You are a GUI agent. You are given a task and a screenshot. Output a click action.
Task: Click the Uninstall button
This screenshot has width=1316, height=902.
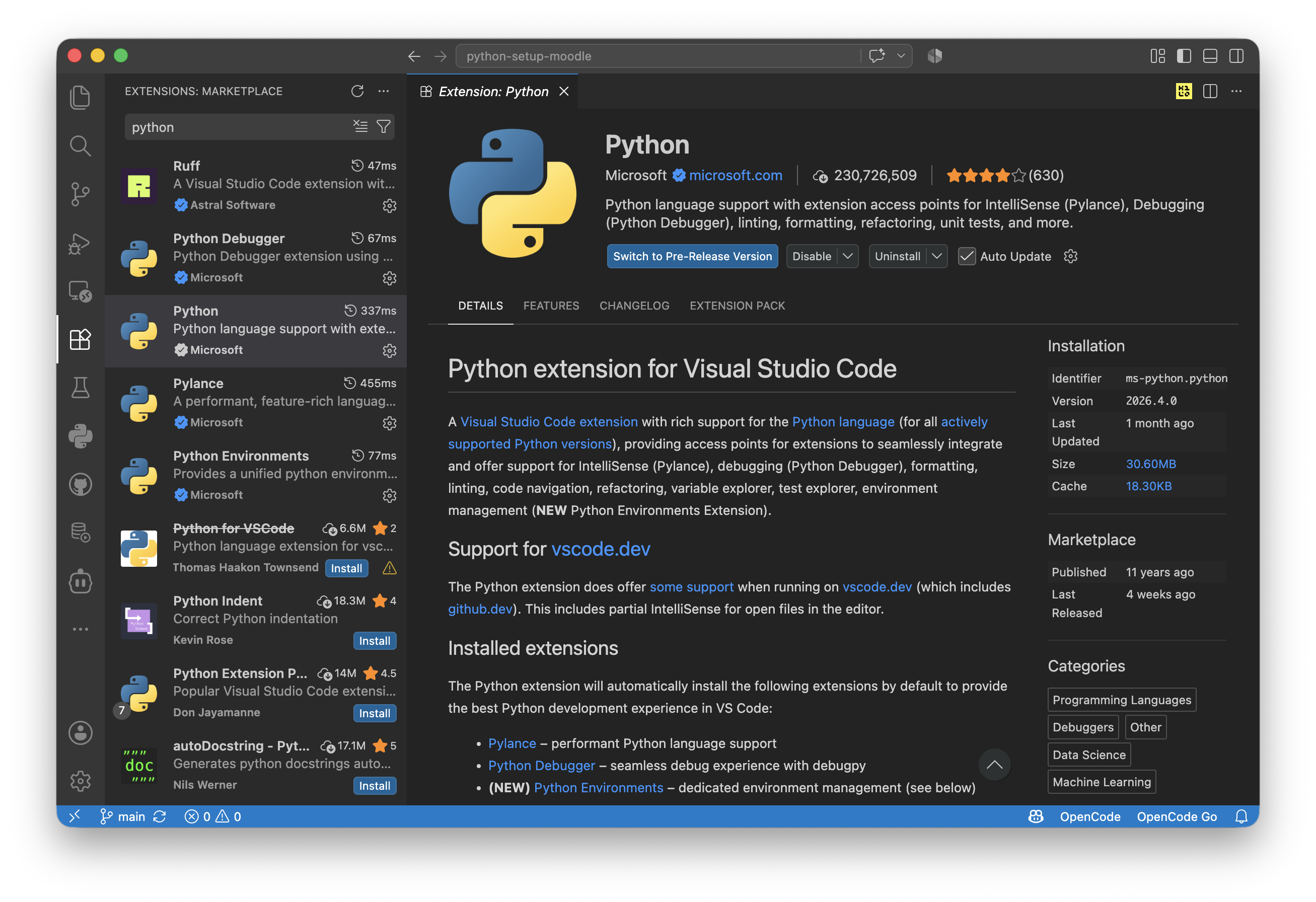point(898,256)
